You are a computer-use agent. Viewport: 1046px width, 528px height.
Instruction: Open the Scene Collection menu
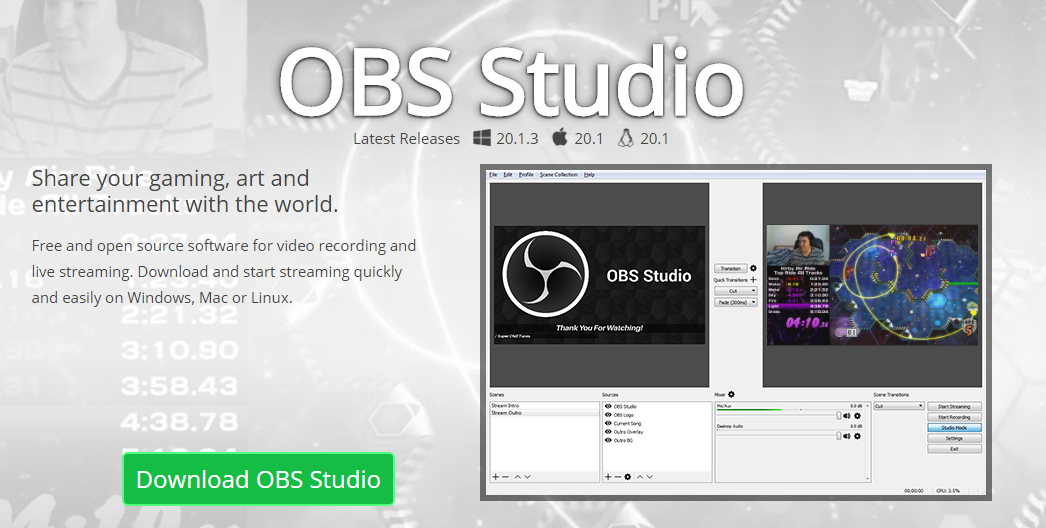coord(558,175)
